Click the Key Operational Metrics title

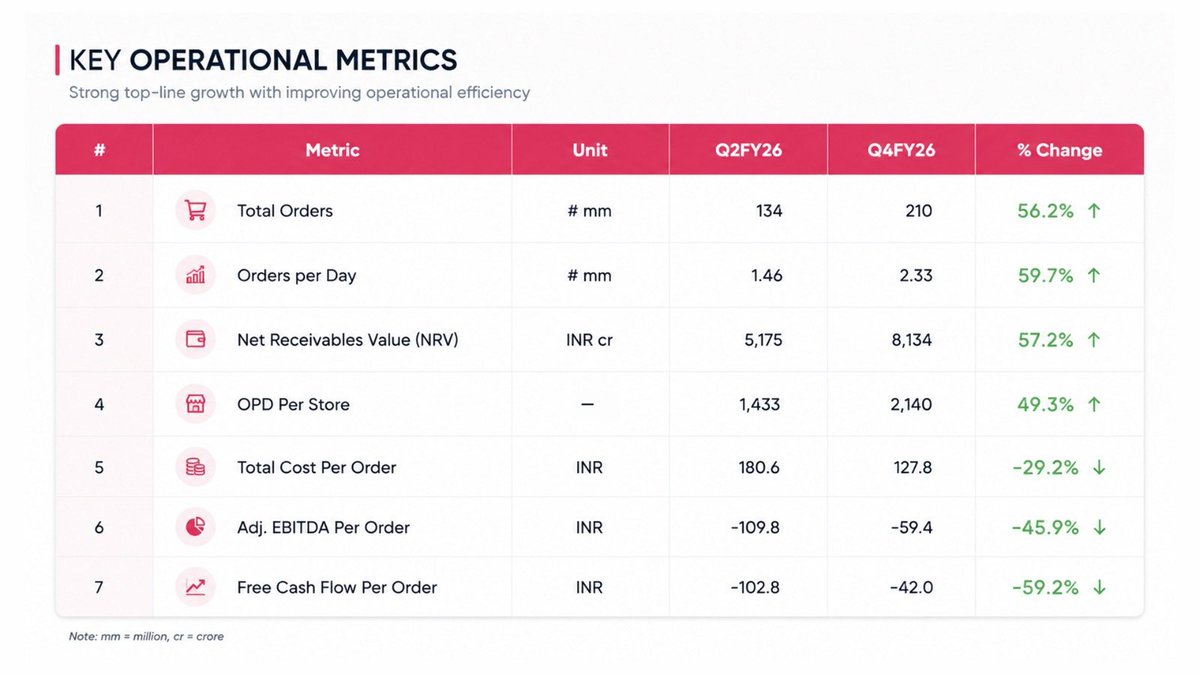[x=263, y=60]
